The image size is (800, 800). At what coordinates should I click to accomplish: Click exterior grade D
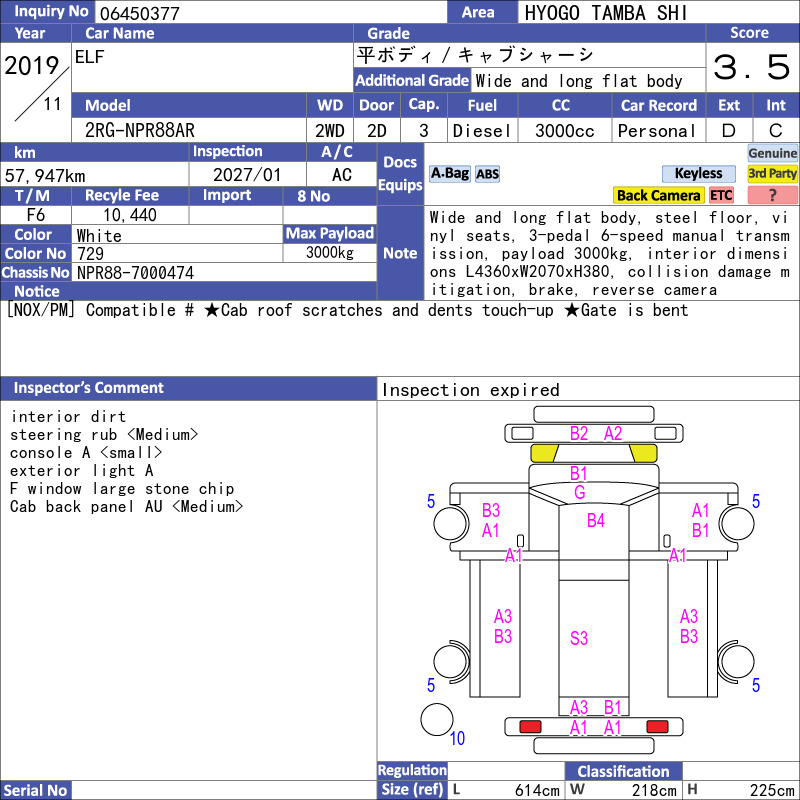coord(729,131)
